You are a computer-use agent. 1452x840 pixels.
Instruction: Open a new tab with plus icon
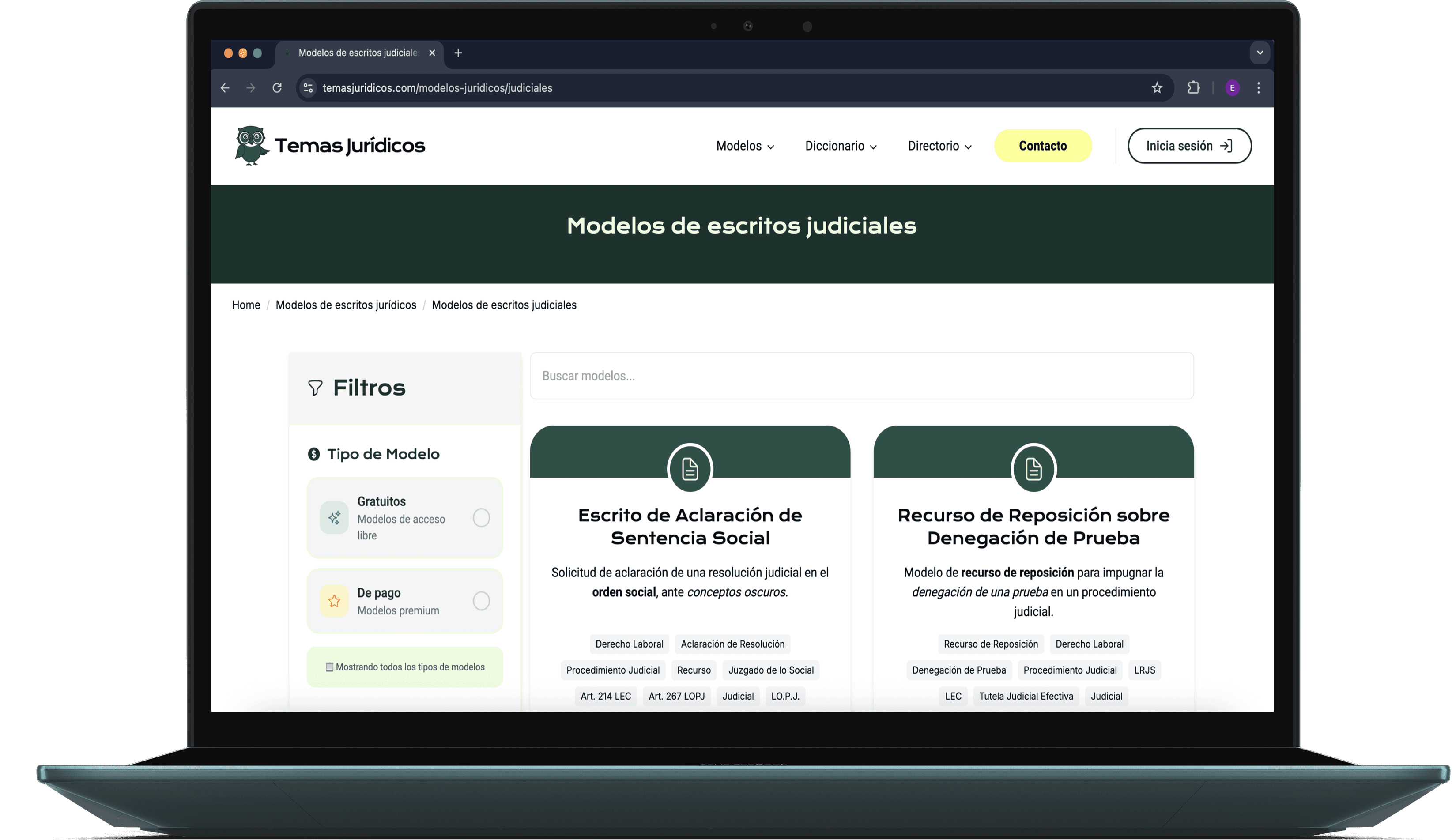(458, 53)
